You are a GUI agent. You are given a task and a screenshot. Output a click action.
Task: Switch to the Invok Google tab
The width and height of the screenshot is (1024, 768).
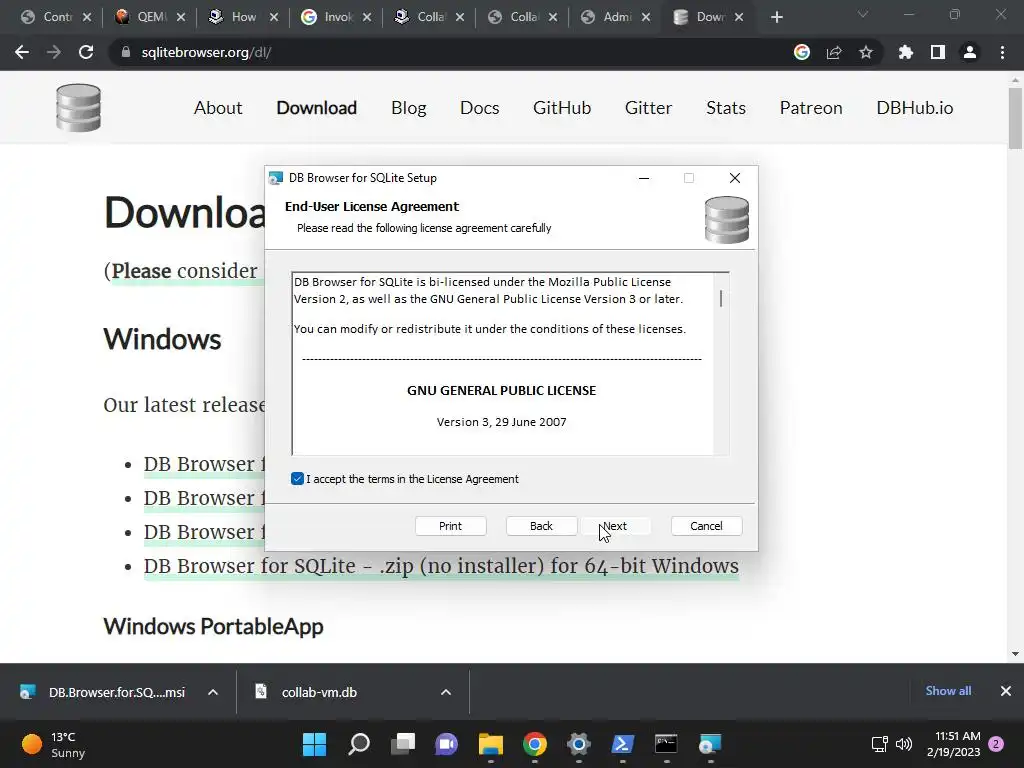336,17
